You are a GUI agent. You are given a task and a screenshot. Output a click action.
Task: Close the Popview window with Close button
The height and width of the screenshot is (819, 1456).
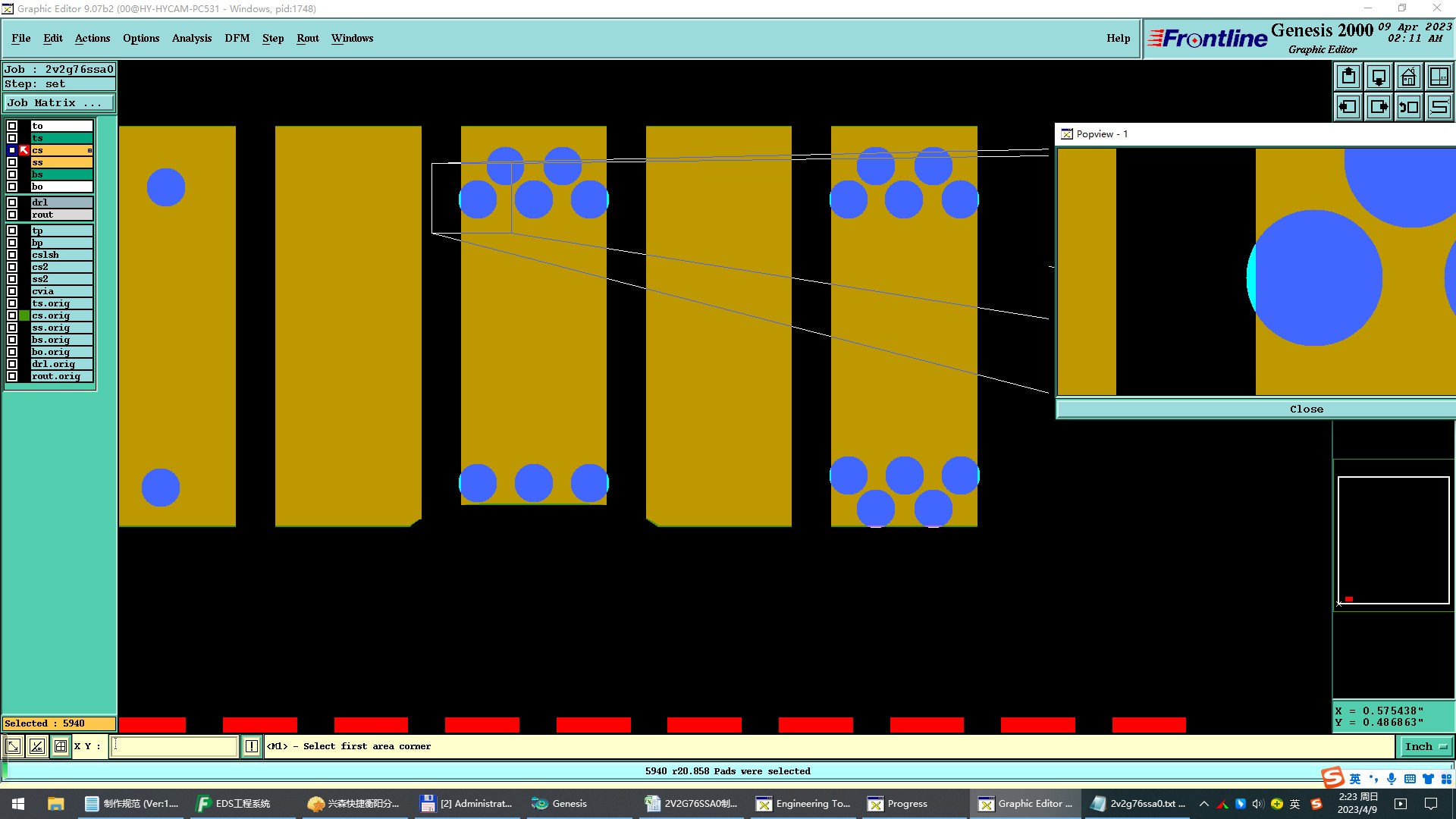(x=1306, y=409)
